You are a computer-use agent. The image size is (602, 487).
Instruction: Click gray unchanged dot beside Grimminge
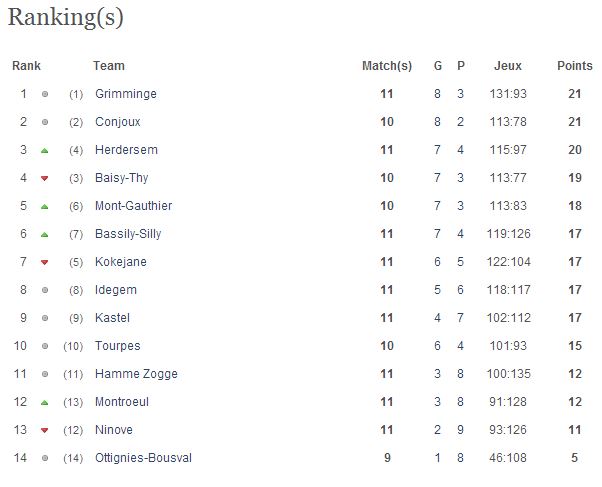click(x=45, y=94)
